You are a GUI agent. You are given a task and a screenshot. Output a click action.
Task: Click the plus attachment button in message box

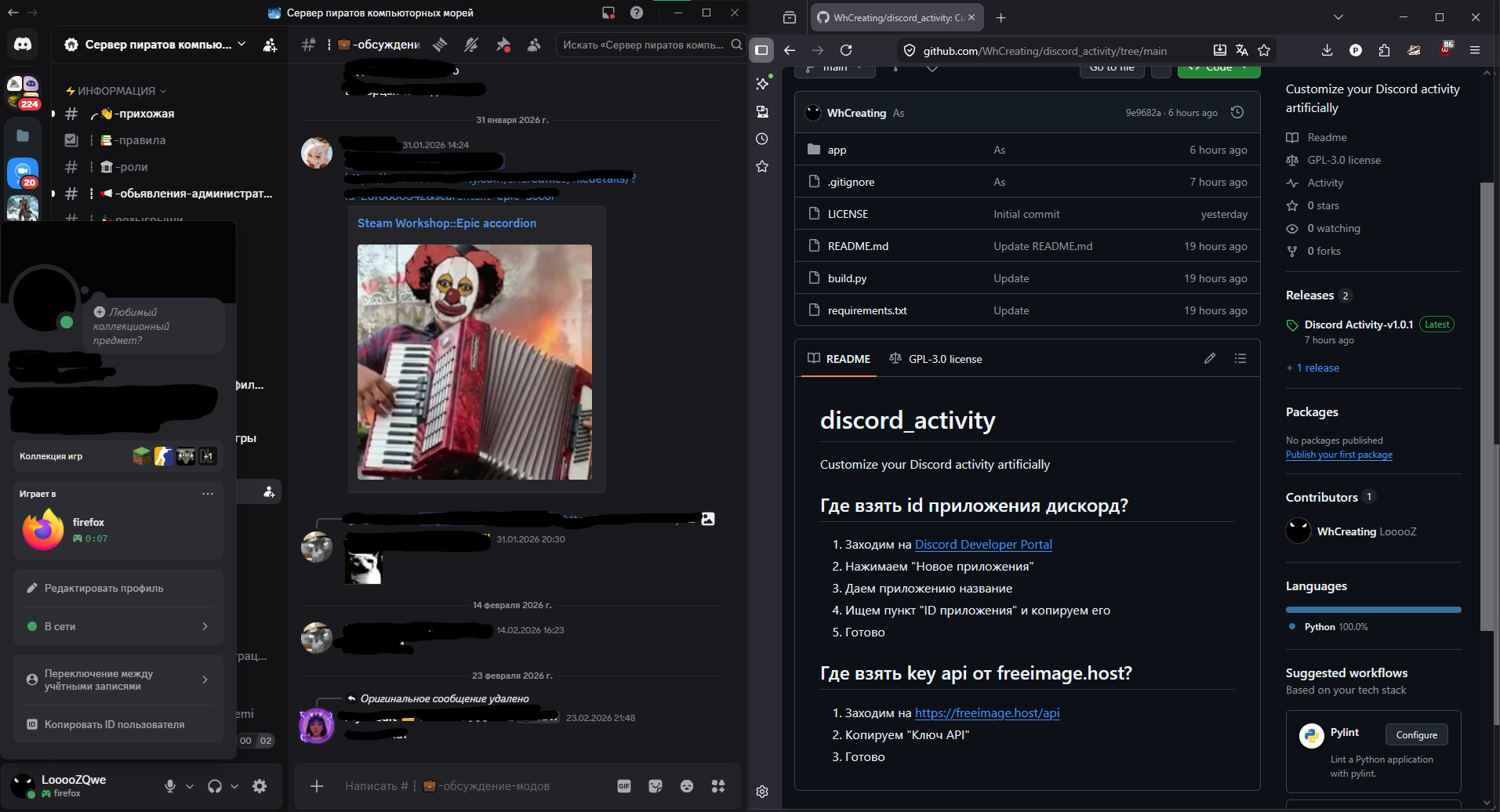[317, 786]
